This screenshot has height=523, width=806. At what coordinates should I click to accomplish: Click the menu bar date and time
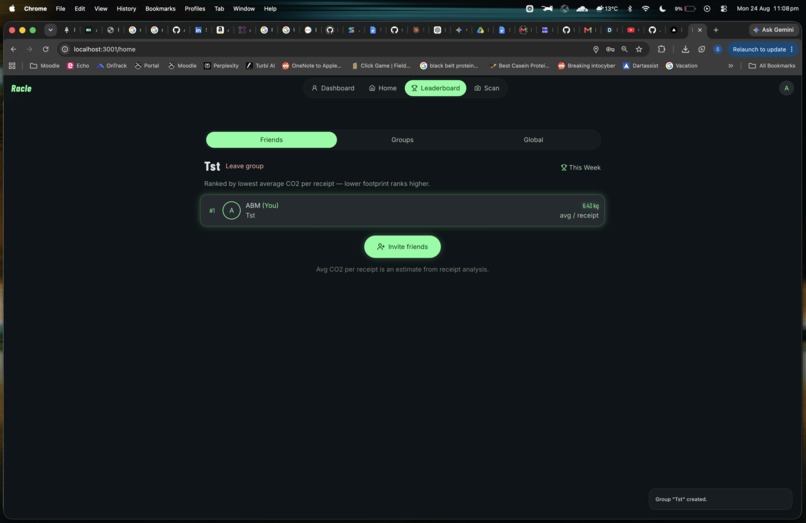pos(767,9)
